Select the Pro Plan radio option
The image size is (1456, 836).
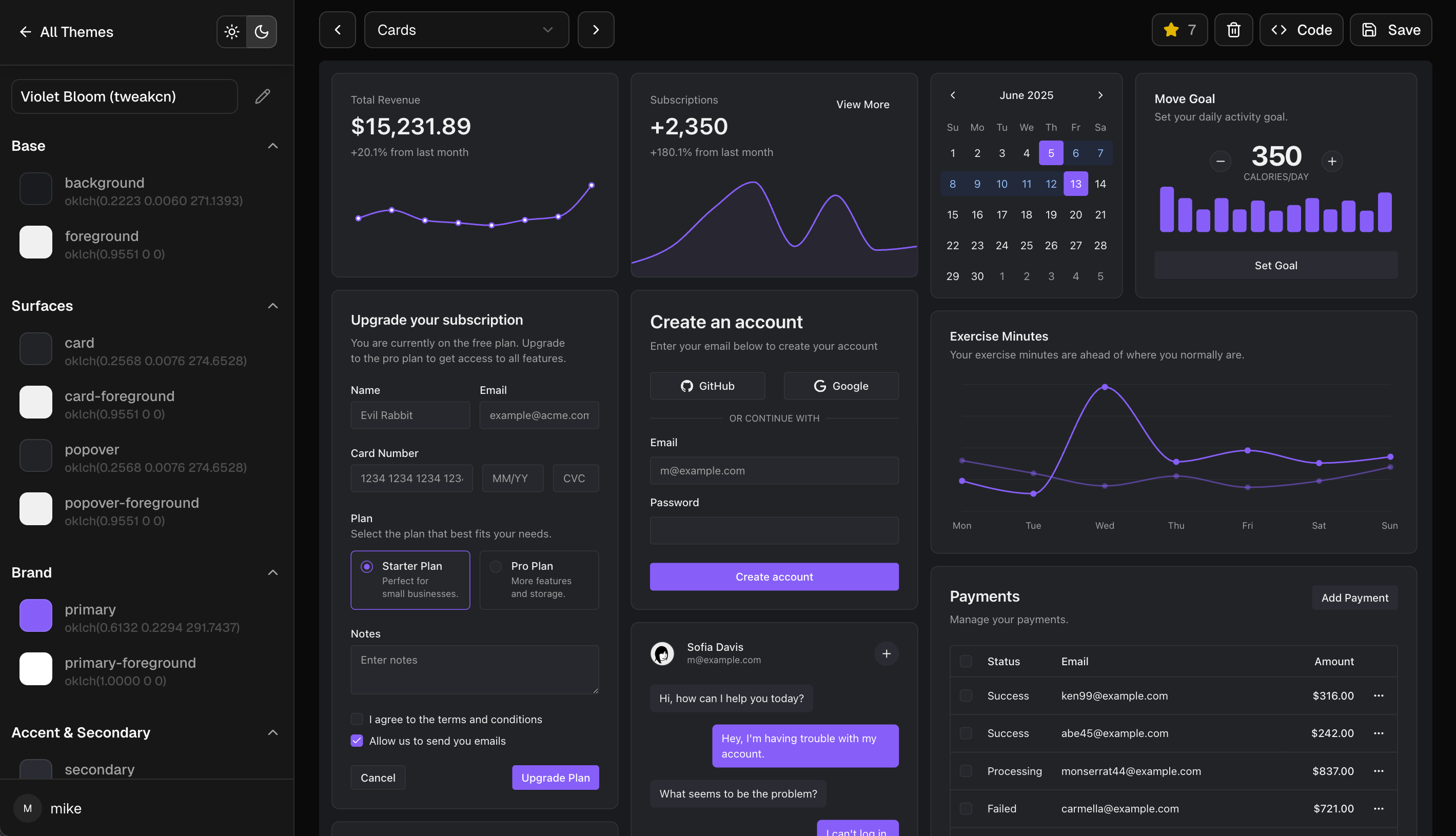pyautogui.click(x=496, y=566)
